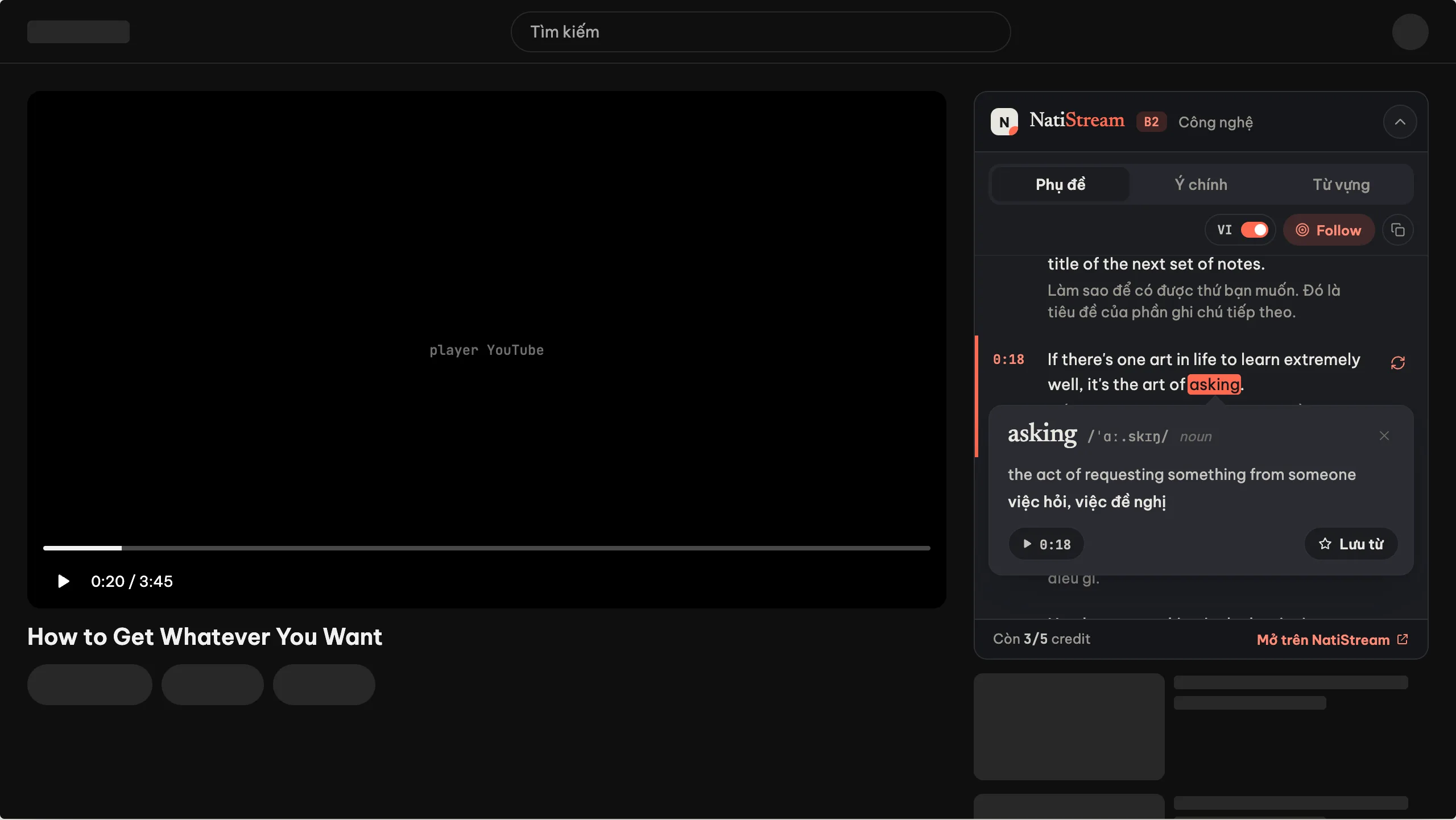Click the video progress bar

coord(486,548)
